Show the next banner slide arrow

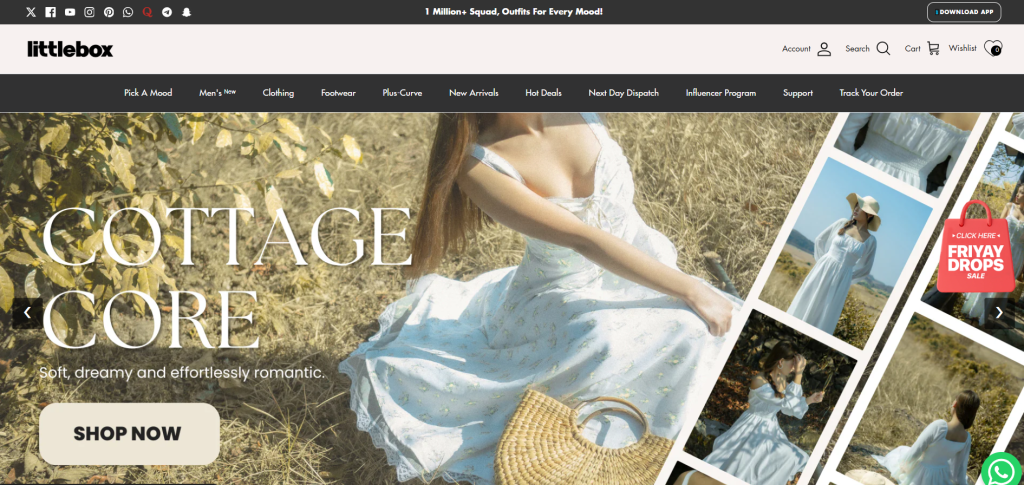click(x=999, y=313)
